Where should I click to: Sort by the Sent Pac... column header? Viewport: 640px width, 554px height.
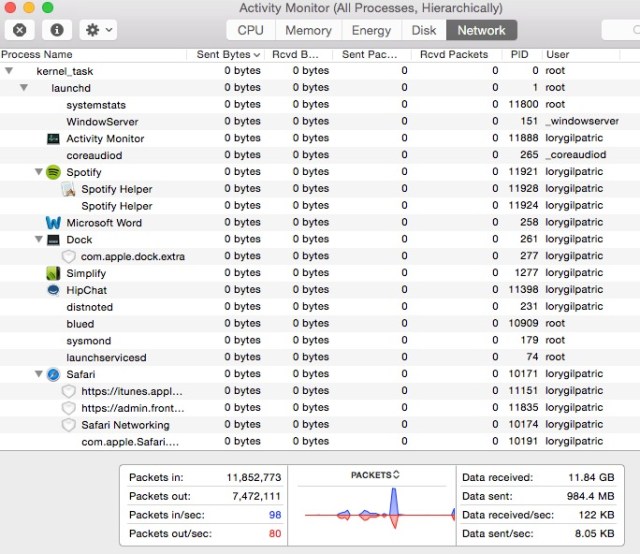coord(371,55)
